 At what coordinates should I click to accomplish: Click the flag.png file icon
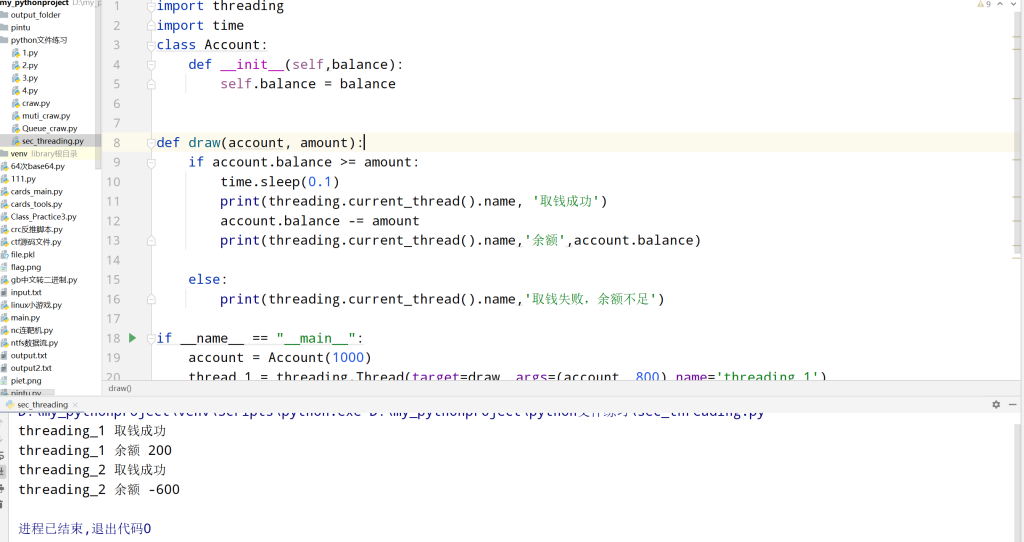(5, 267)
